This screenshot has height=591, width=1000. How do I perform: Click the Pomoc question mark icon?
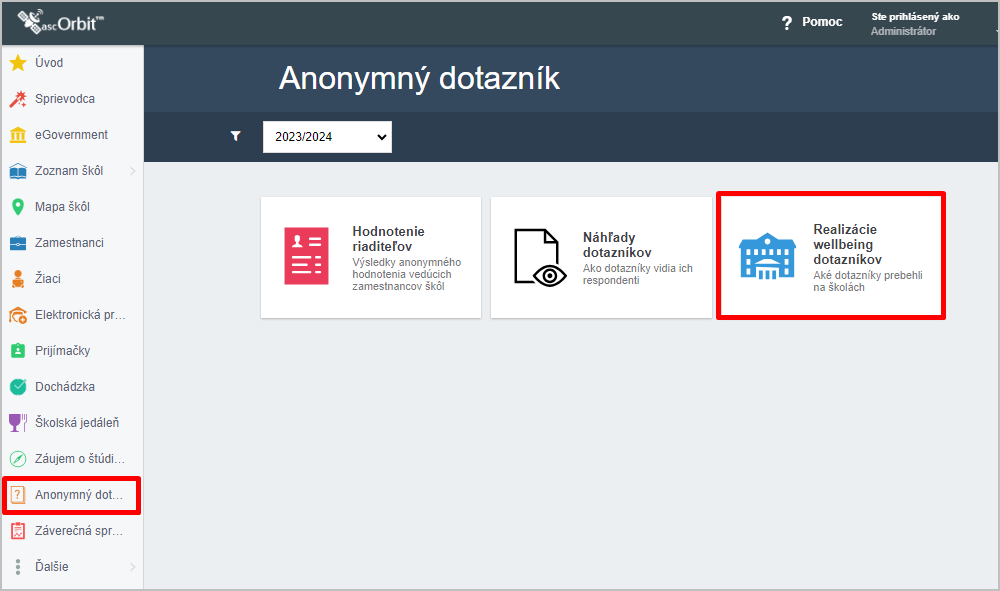coord(786,23)
